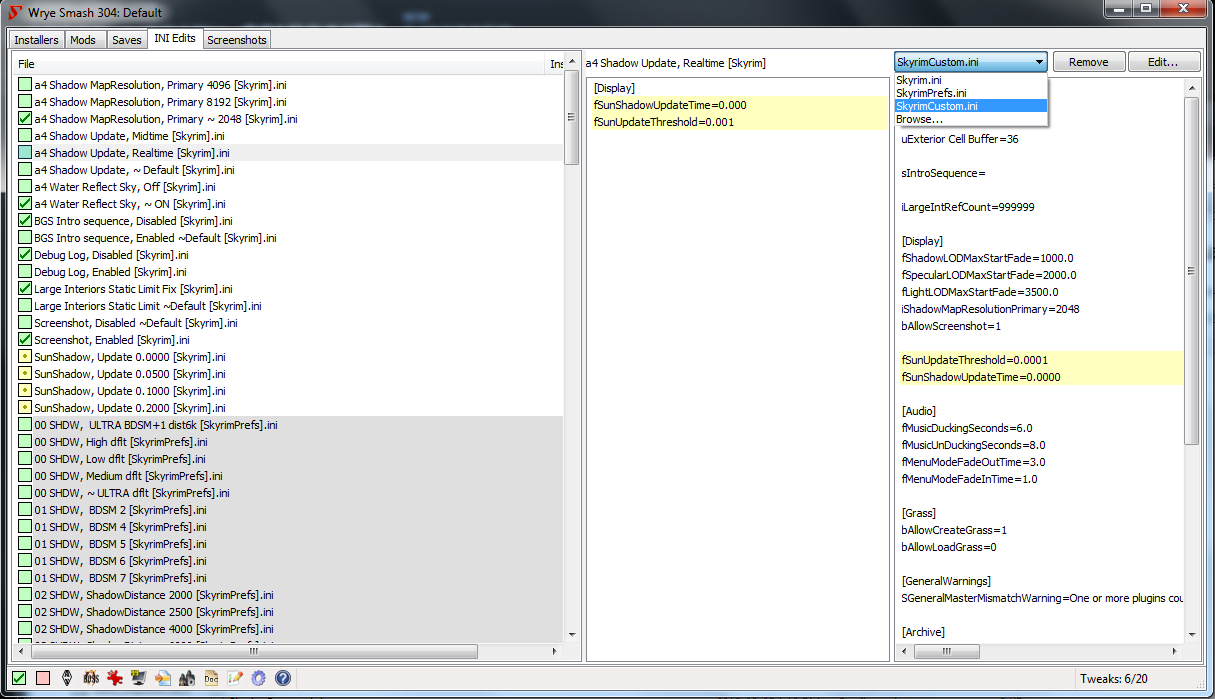Click the pink square icon in status bar

[43, 678]
